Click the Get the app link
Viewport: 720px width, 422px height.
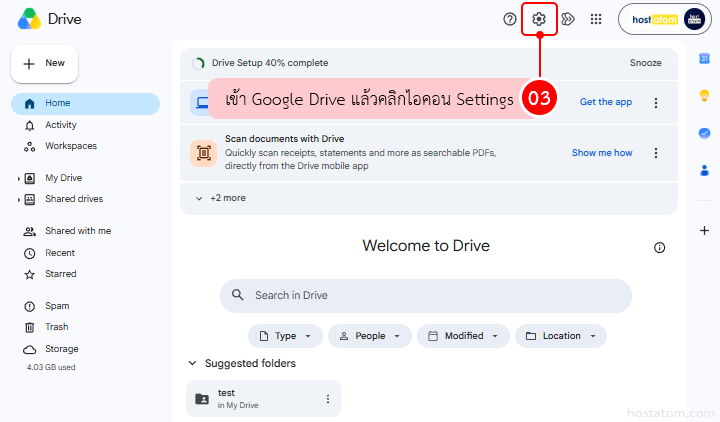pyautogui.click(x=606, y=102)
